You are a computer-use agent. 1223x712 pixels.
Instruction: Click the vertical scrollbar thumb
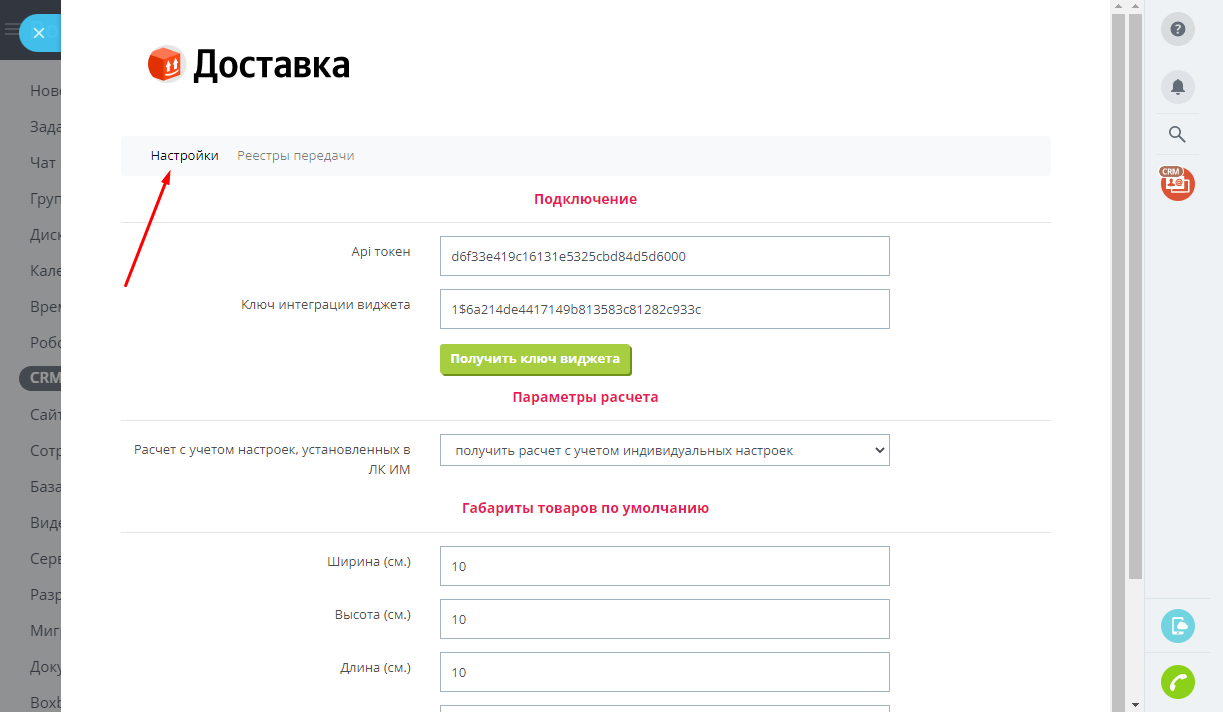[1135, 300]
